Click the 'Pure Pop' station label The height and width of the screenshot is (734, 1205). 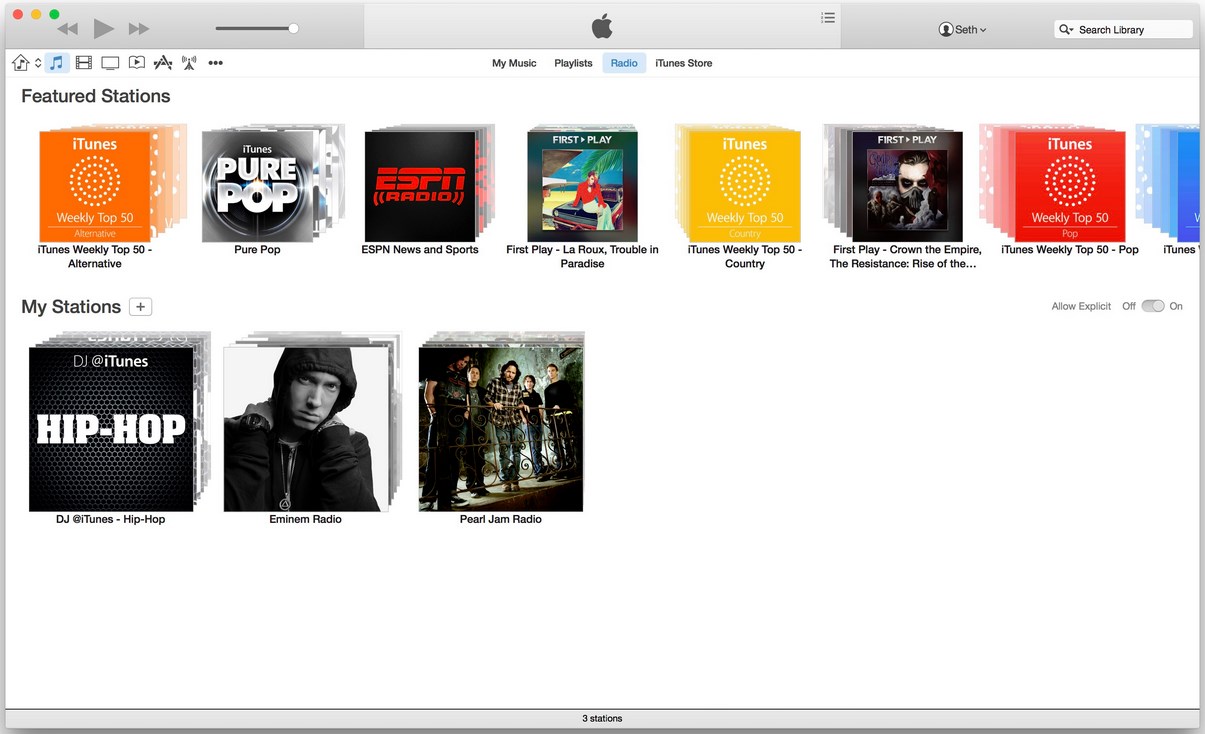pyautogui.click(x=257, y=250)
